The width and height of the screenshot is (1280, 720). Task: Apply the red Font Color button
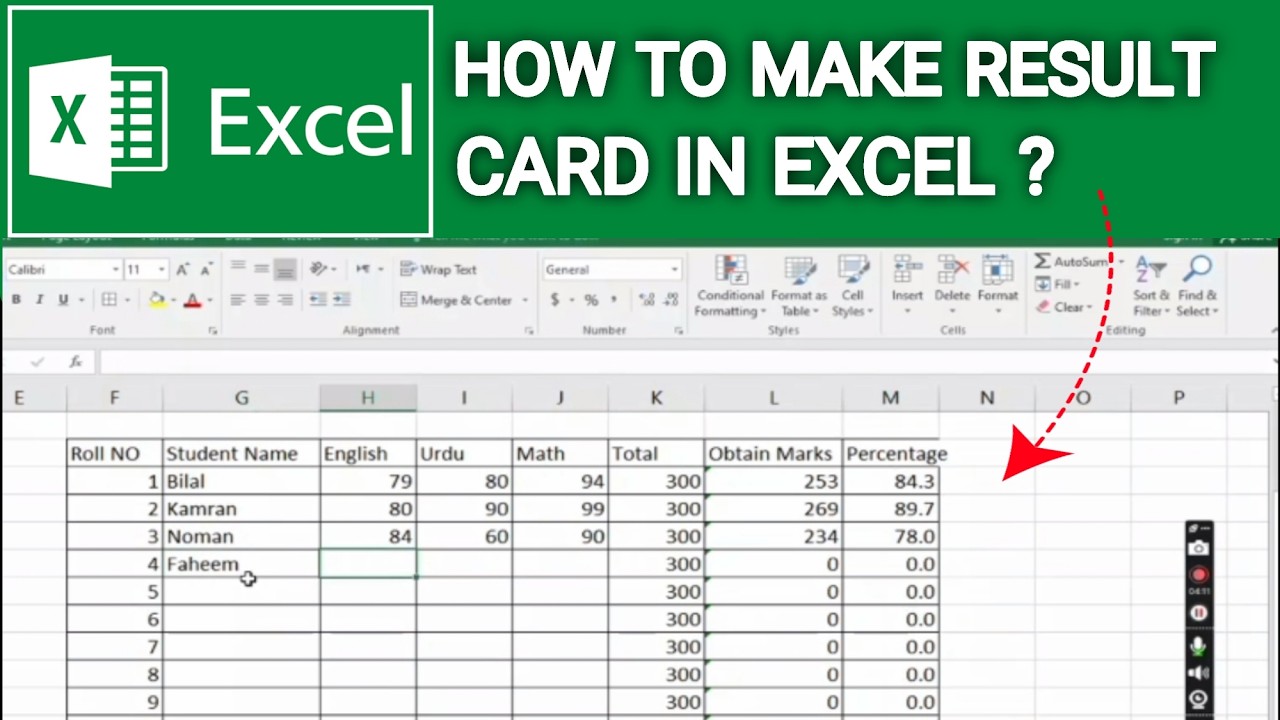tap(192, 300)
